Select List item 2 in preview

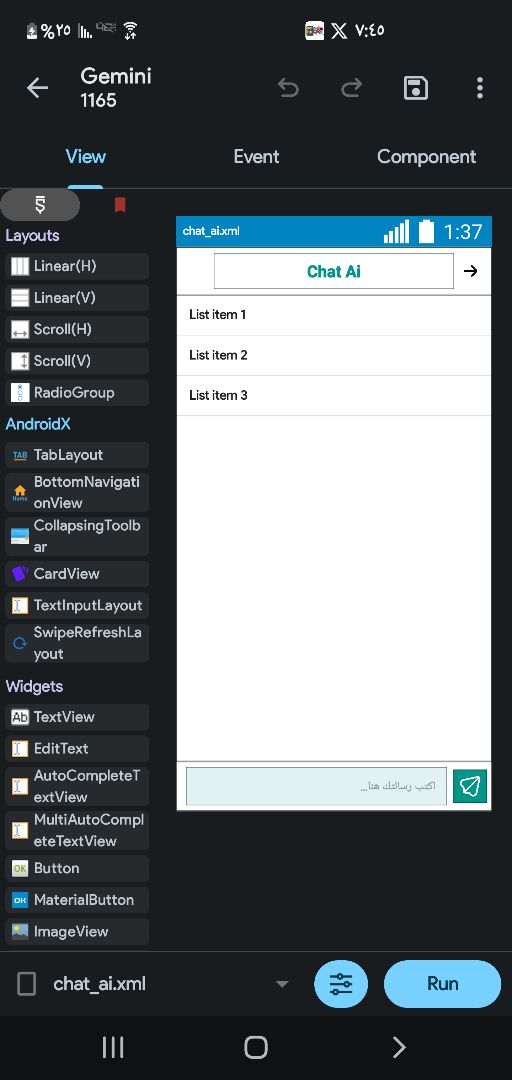[x=334, y=355]
